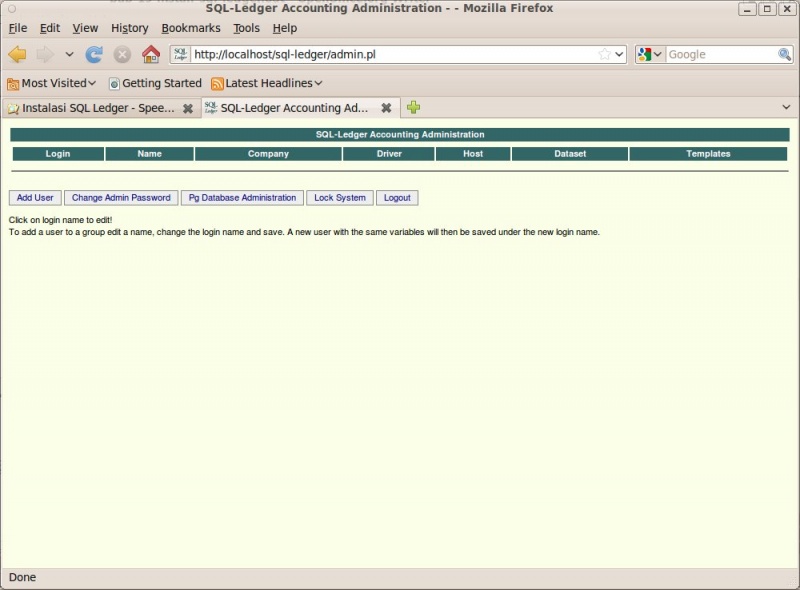The image size is (800, 590).
Task: Open the Tools menu
Action: (246, 28)
